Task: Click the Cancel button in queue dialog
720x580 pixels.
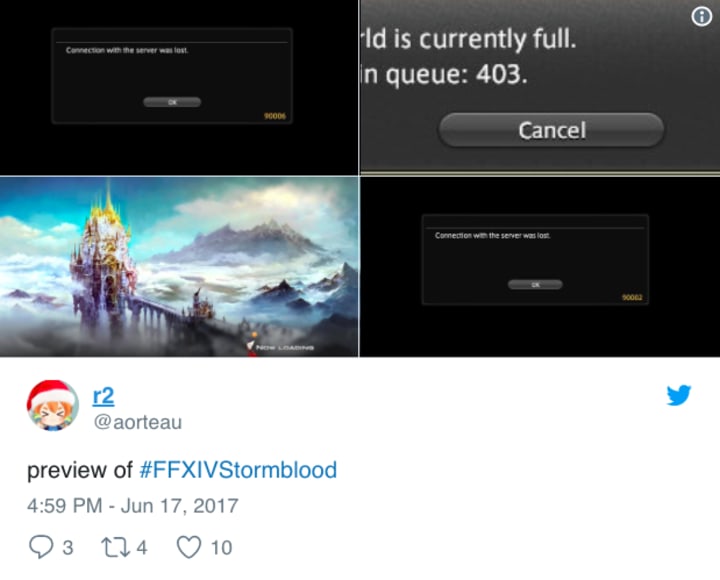Action: [551, 130]
